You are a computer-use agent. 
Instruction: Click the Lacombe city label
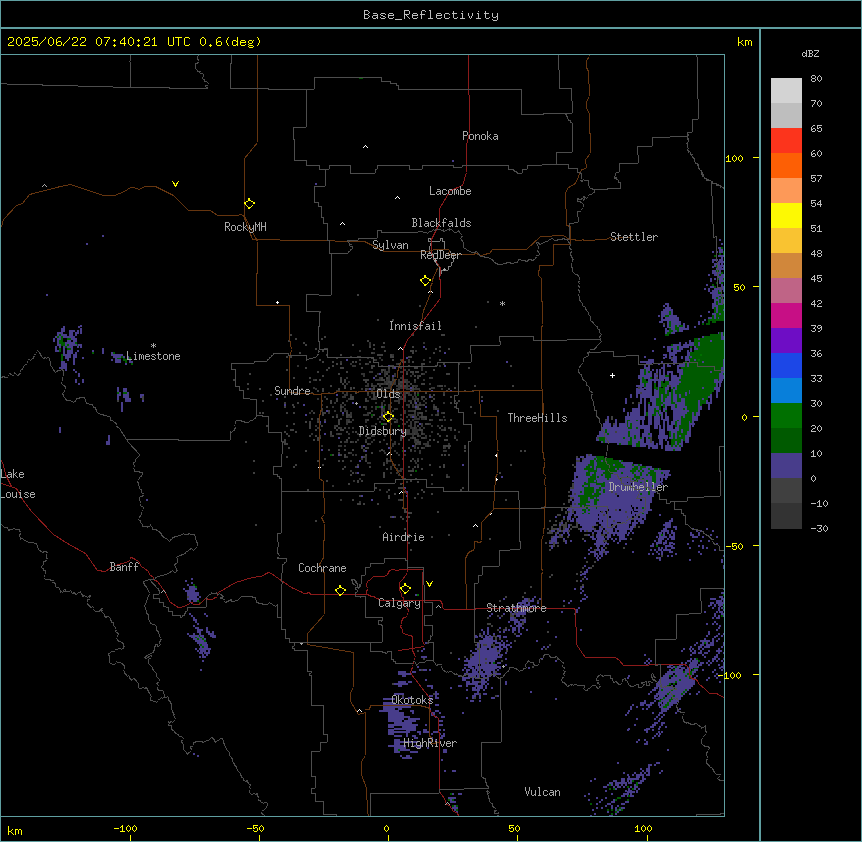[x=450, y=191]
